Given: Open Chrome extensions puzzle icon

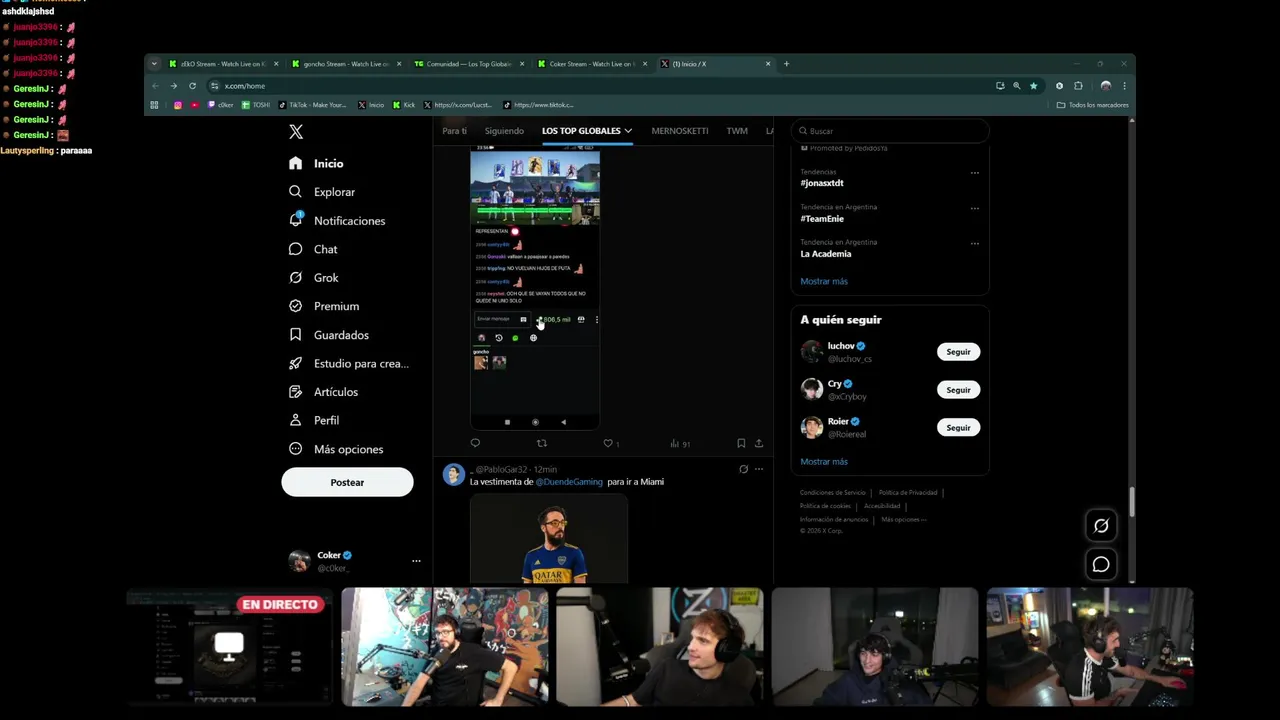Looking at the screenshot, I should [1078, 86].
